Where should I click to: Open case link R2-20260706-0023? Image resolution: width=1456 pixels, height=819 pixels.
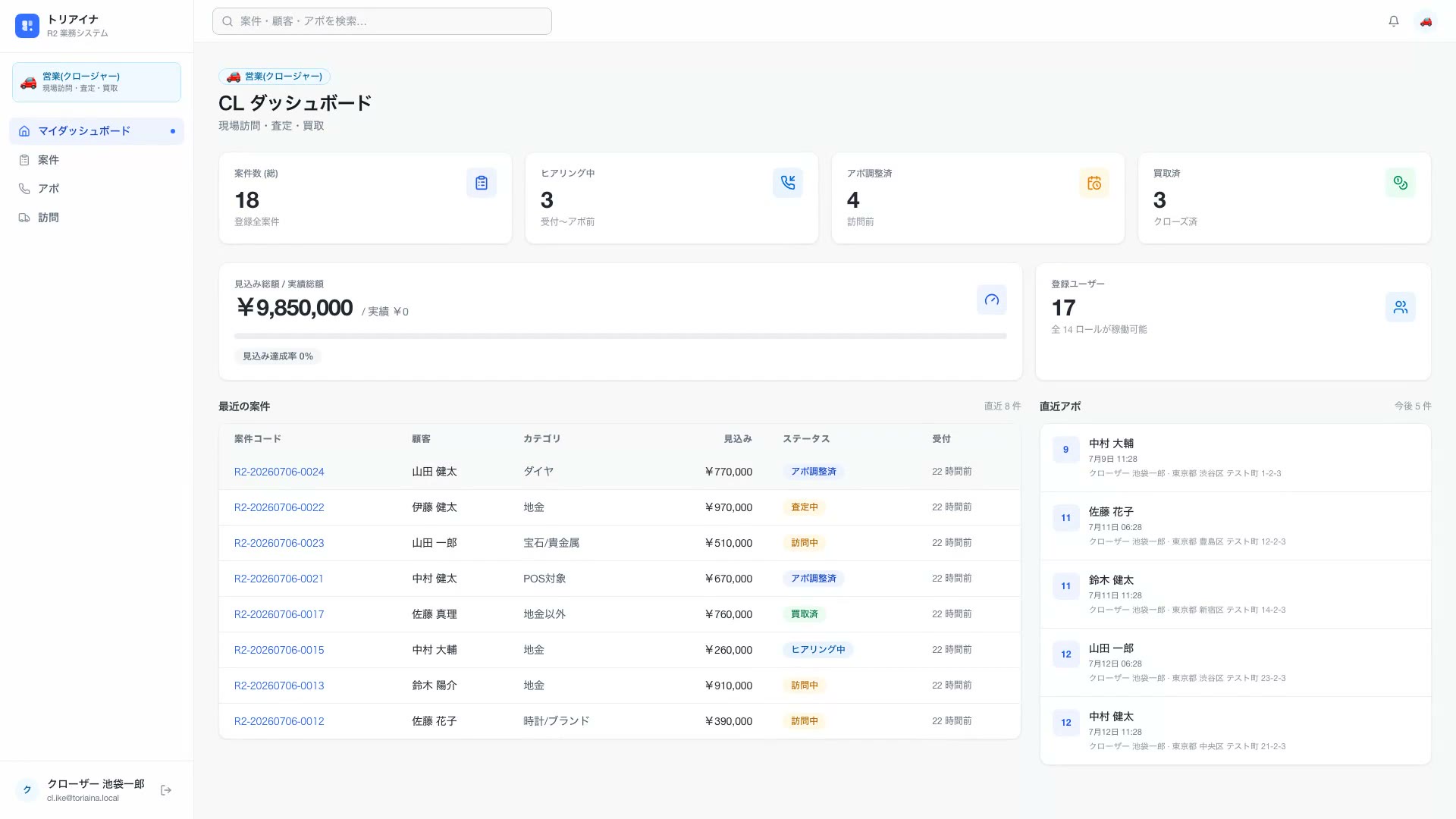pos(279,543)
